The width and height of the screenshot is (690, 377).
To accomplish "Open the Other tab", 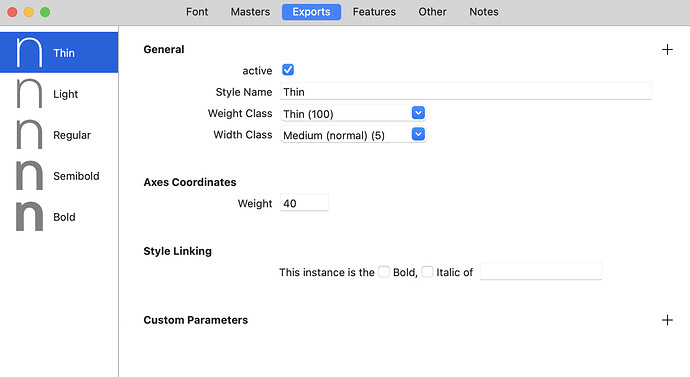I will pyautogui.click(x=432, y=12).
